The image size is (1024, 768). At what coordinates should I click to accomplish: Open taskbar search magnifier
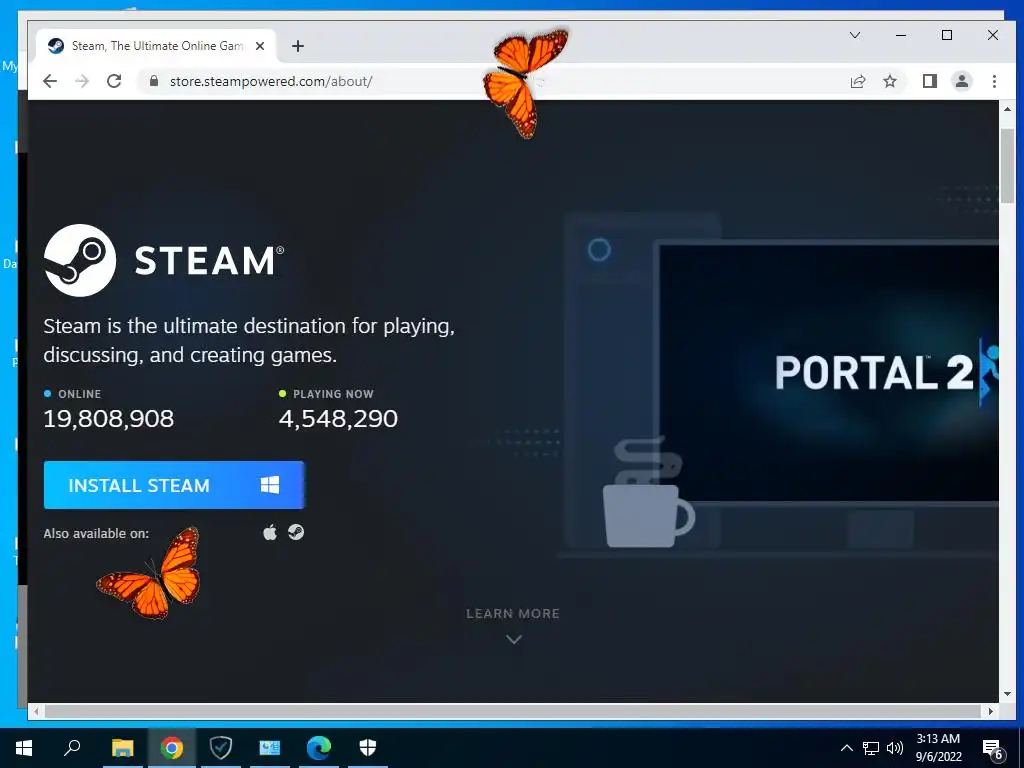pyautogui.click(x=72, y=747)
